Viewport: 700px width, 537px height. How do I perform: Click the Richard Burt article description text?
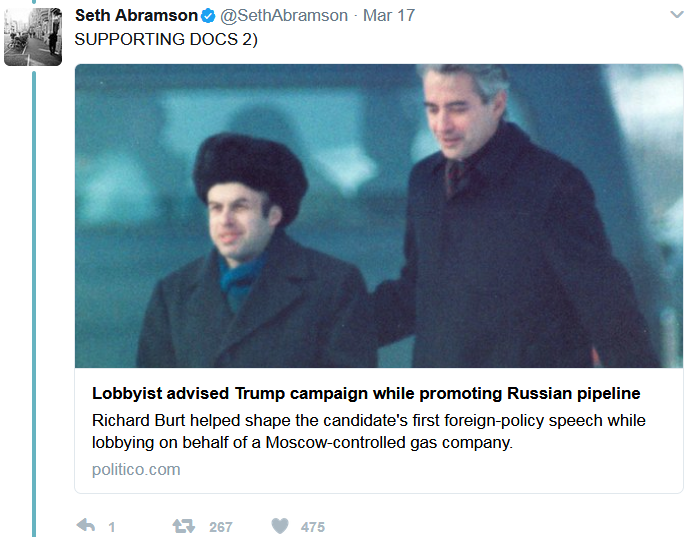click(368, 431)
